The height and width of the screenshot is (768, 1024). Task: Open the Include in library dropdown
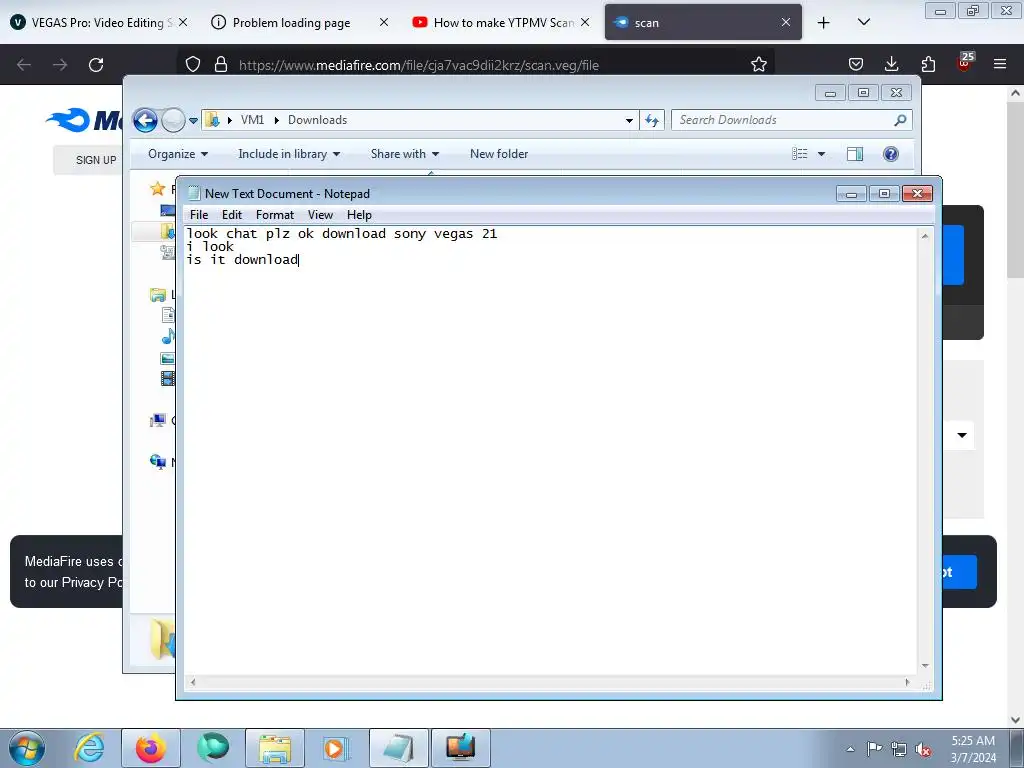click(x=289, y=154)
